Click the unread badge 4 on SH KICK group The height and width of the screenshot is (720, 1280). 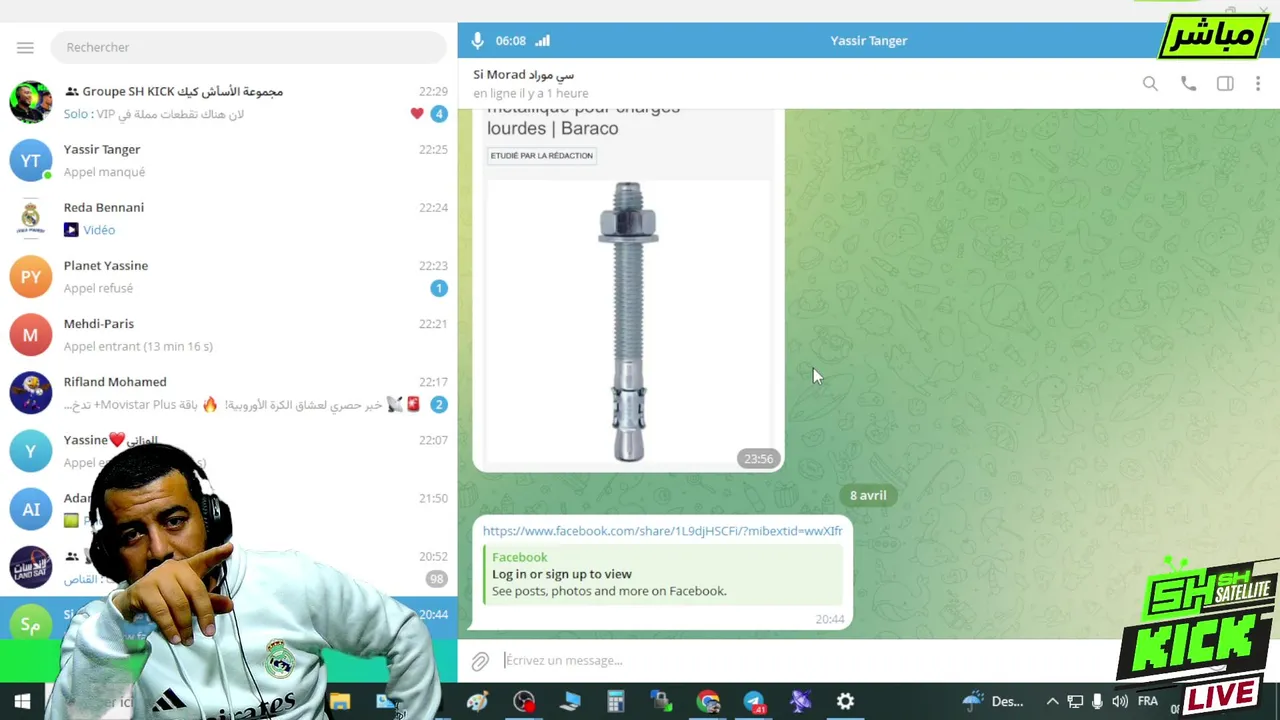coord(438,114)
